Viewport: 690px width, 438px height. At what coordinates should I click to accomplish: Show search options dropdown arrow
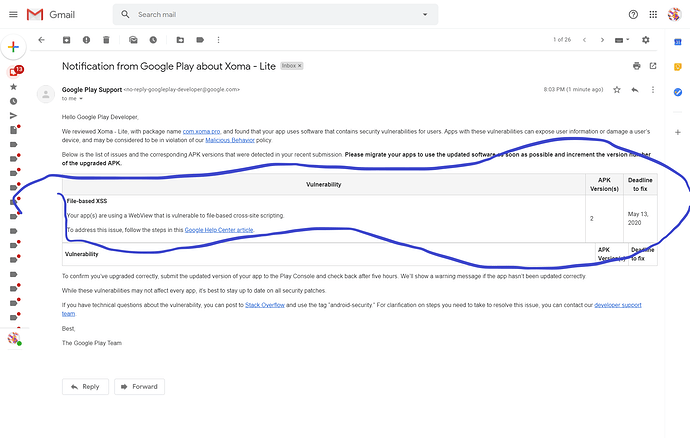point(425,16)
